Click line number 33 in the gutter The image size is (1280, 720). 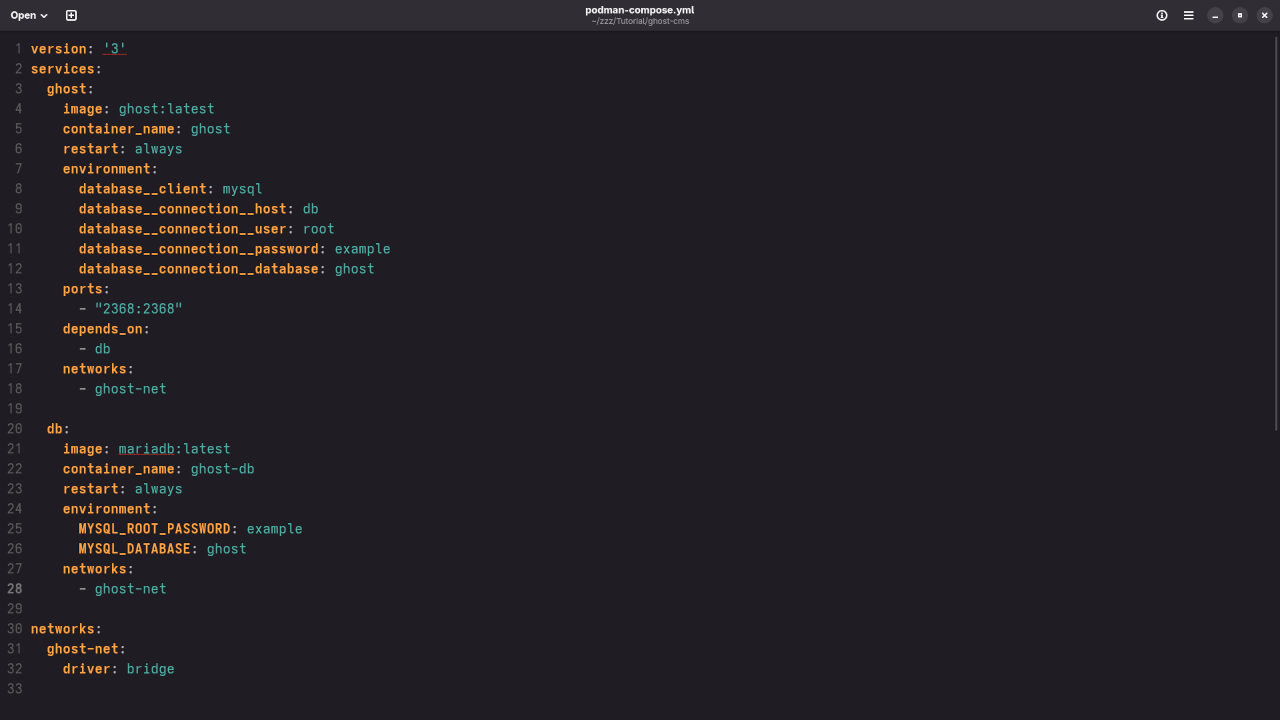(x=14, y=689)
